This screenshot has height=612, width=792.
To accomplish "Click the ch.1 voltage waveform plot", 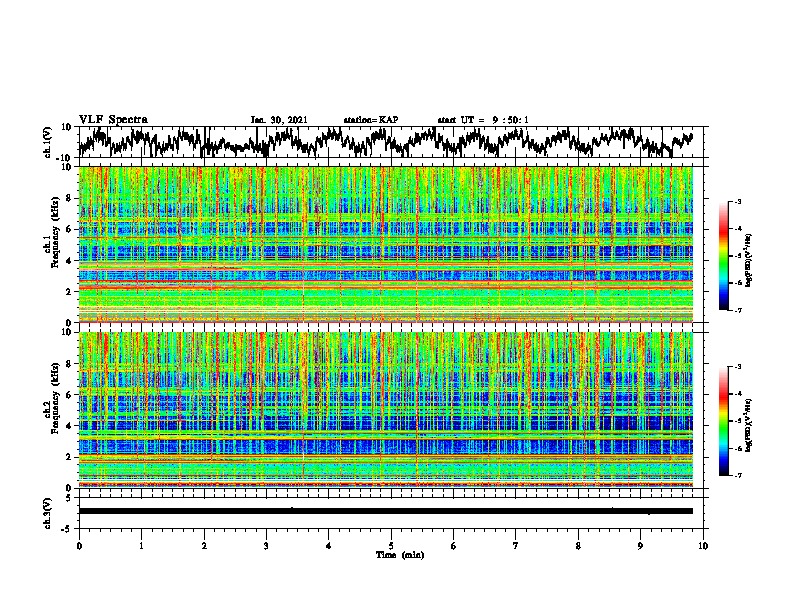I will click(x=386, y=142).
